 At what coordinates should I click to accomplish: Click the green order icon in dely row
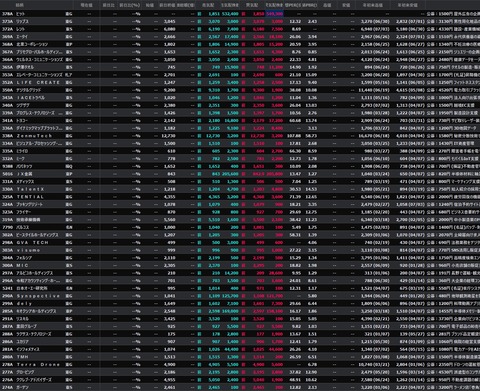coord(199,303)
